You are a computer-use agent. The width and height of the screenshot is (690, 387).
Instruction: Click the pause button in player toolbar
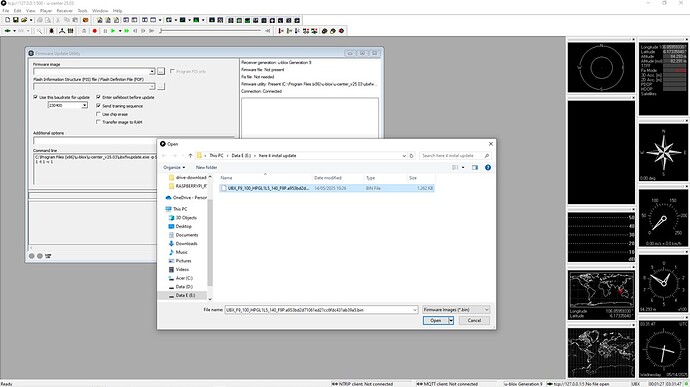tap(105, 31)
